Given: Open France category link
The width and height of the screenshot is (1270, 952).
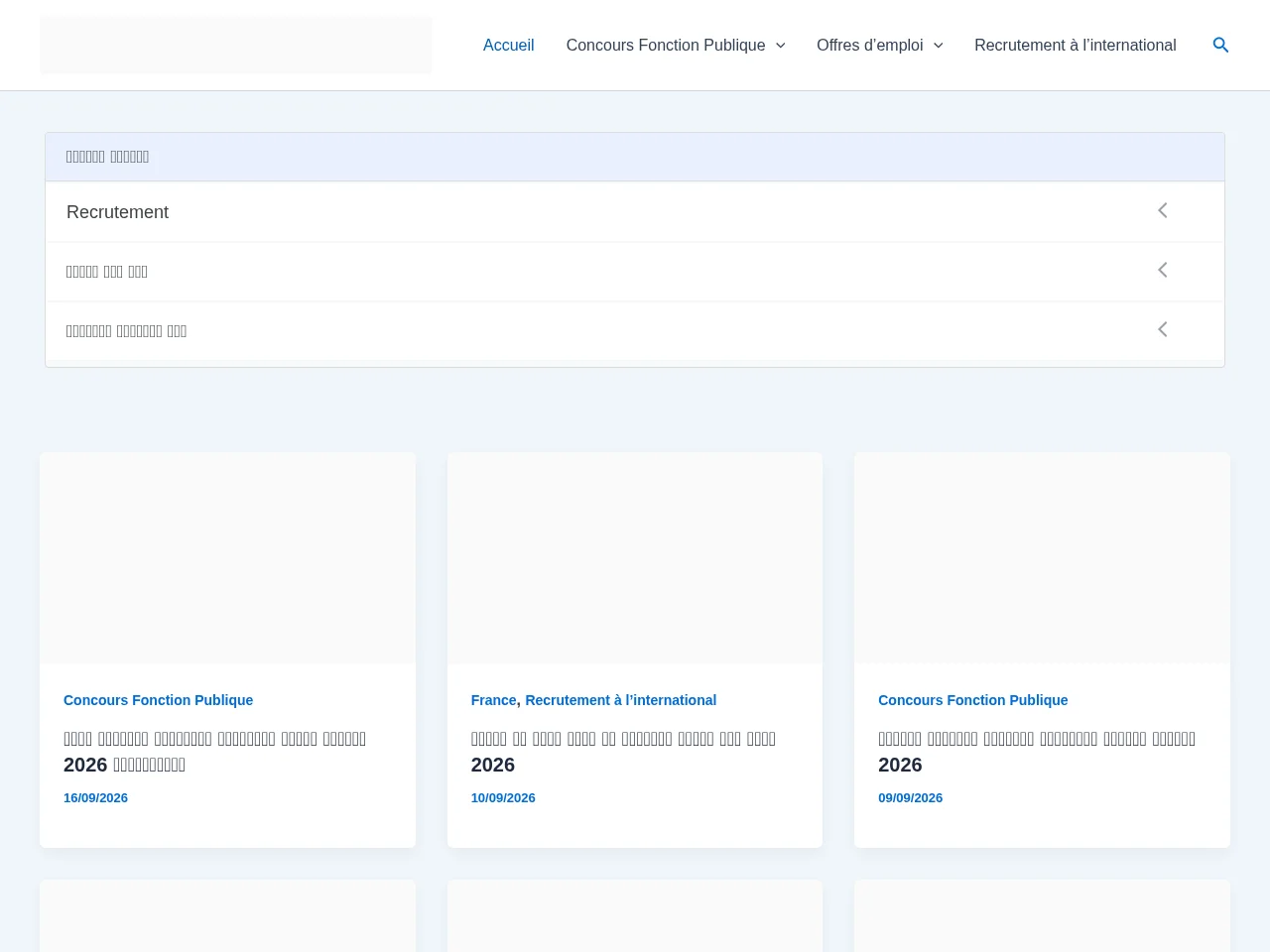Looking at the screenshot, I should coord(493,700).
